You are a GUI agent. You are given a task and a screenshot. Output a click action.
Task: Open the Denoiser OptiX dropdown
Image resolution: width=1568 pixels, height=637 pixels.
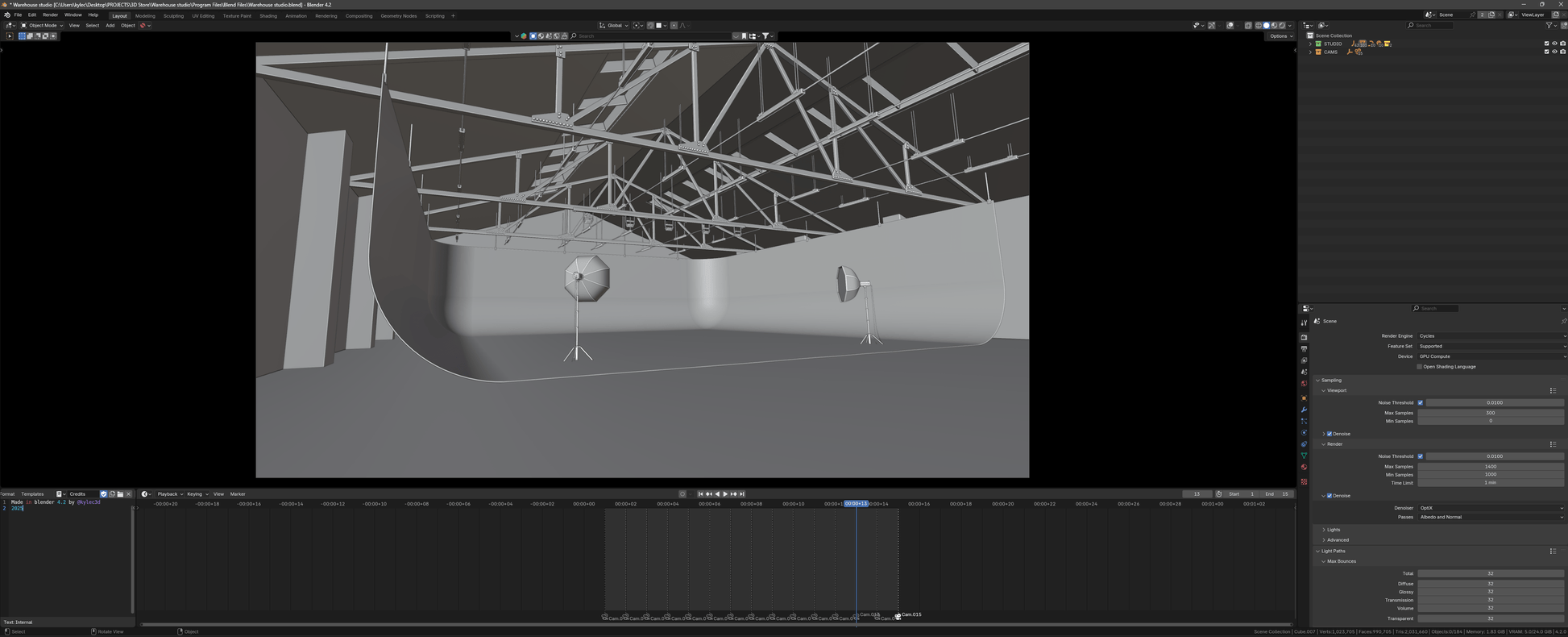[1491, 508]
